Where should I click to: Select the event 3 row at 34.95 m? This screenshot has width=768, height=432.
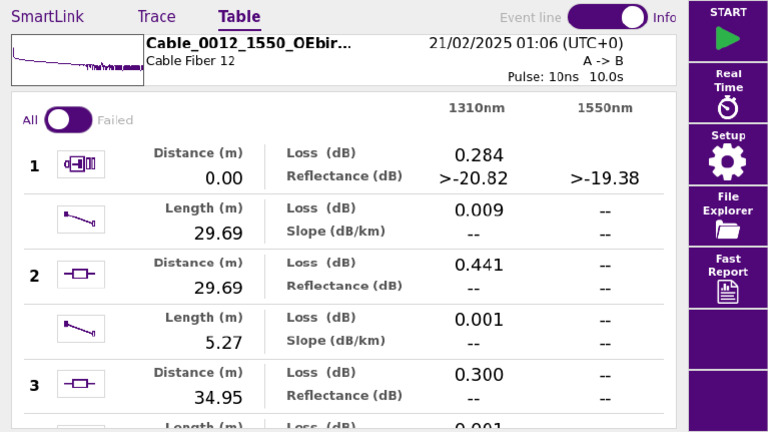(344, 385)
